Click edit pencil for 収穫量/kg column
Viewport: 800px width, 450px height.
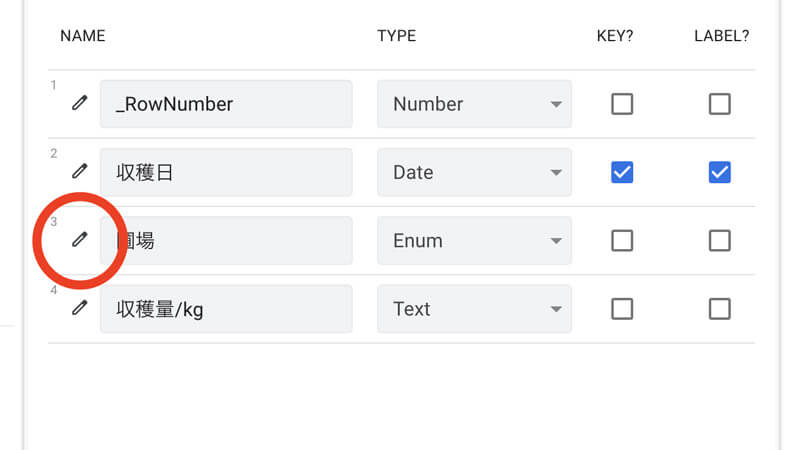tap(80, 308)
